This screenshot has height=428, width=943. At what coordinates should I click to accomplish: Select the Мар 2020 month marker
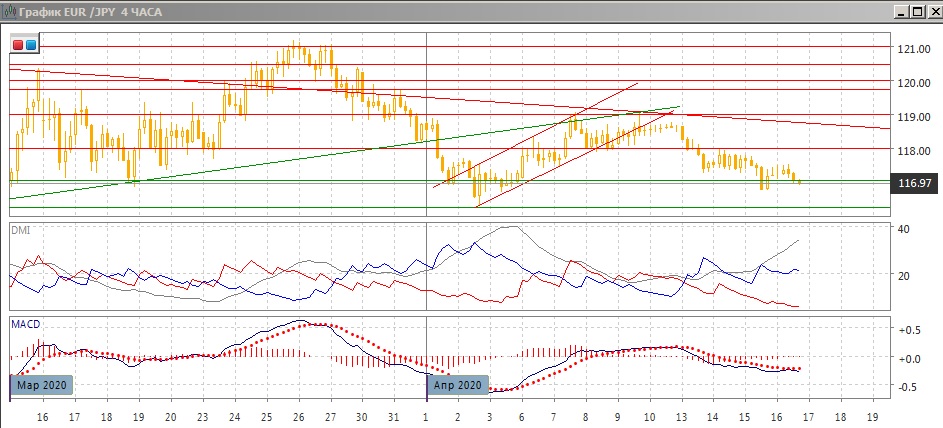tap(42, 385)
